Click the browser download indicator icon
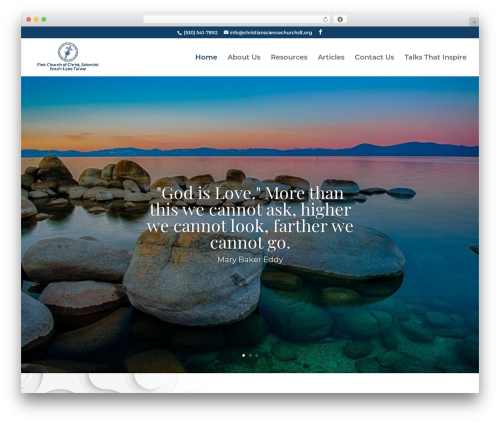 [340, 19]
